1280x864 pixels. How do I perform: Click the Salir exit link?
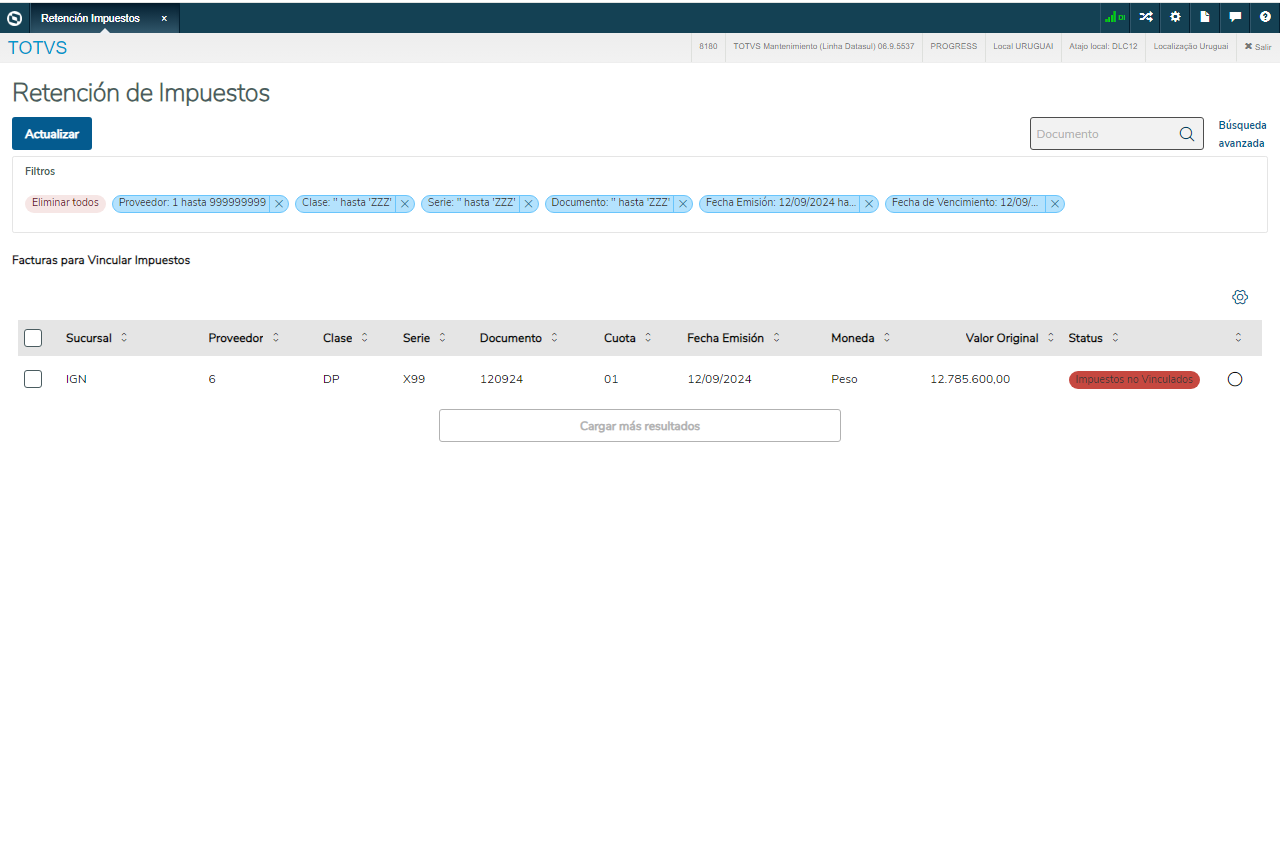1258,47
